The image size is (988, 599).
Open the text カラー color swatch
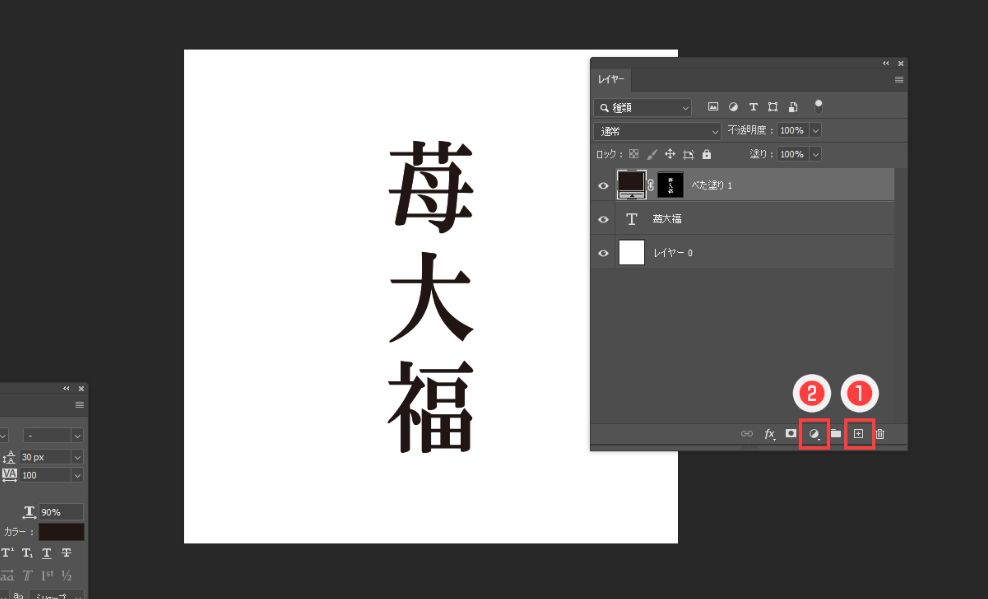coord(61,532)
